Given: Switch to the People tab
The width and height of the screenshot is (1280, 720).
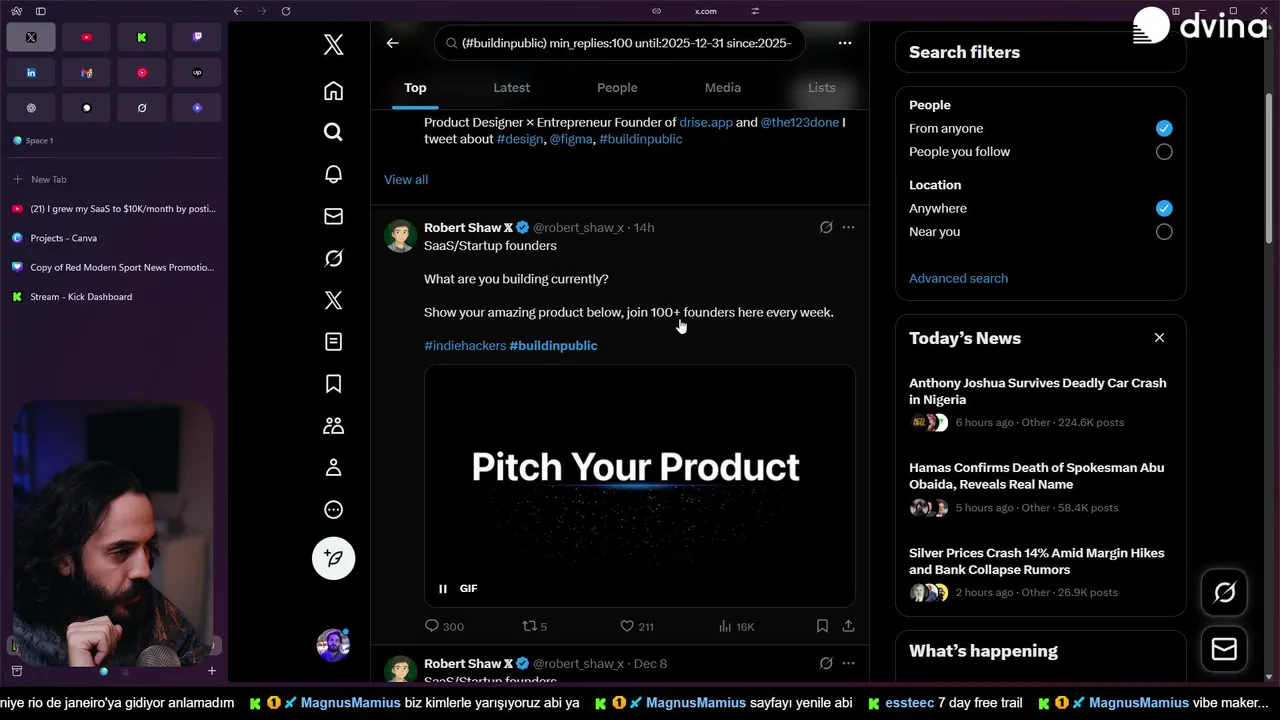Looking at the screenshot, I should tap(617, 88).
